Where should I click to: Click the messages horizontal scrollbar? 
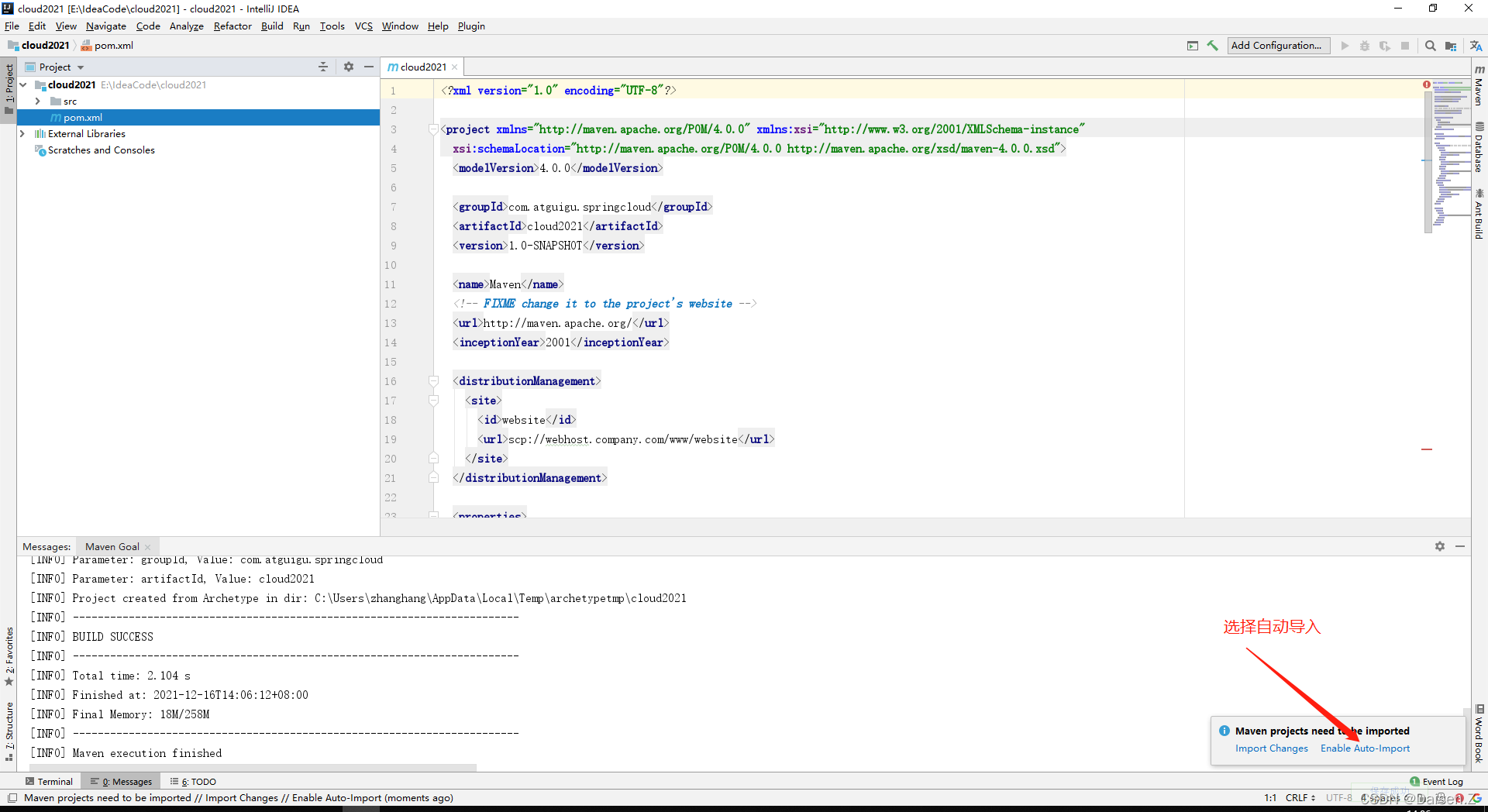[253, 768]
